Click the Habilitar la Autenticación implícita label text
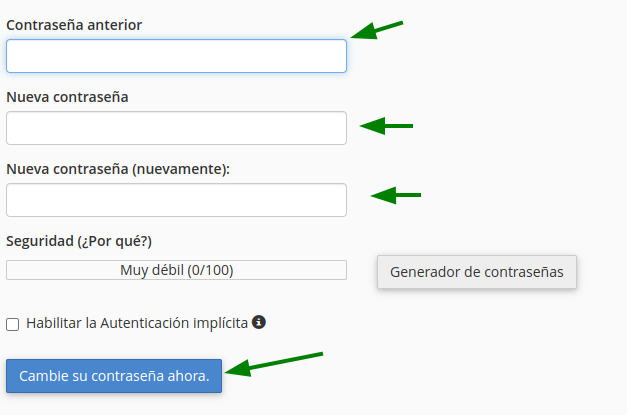 click(137, 323)
